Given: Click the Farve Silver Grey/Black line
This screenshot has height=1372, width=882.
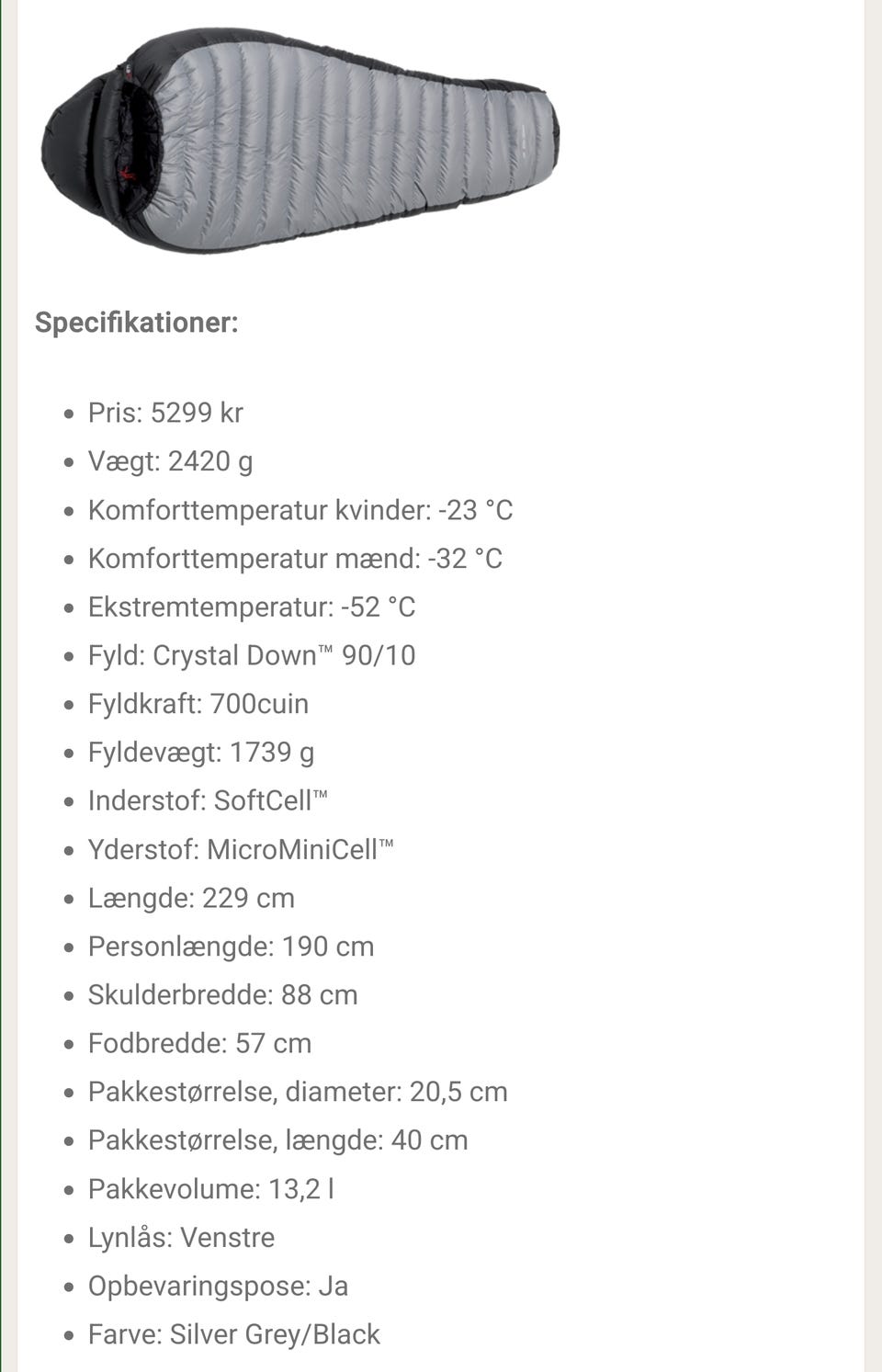Looking at the screenshot, I should pyautogui.click(x=233, y=1334).
